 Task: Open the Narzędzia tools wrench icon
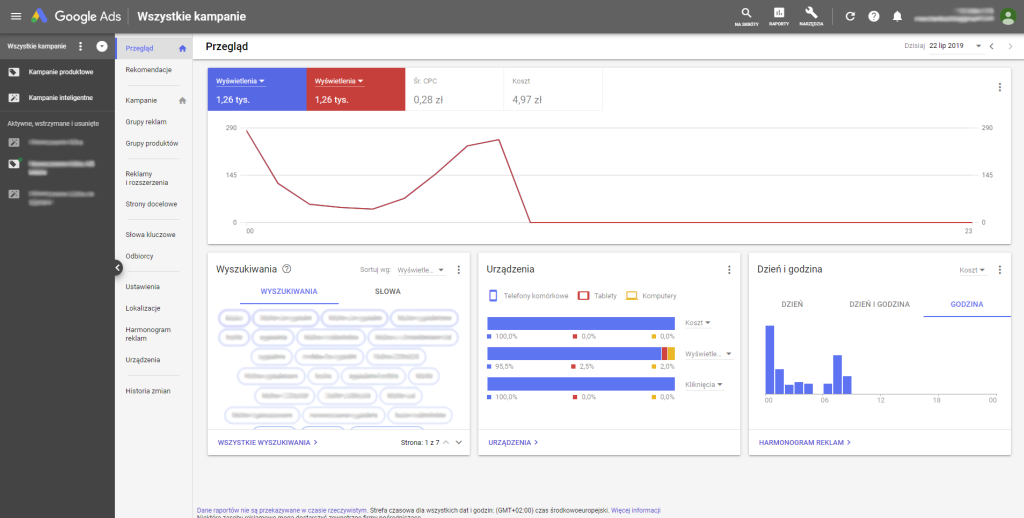pos(811,14)
